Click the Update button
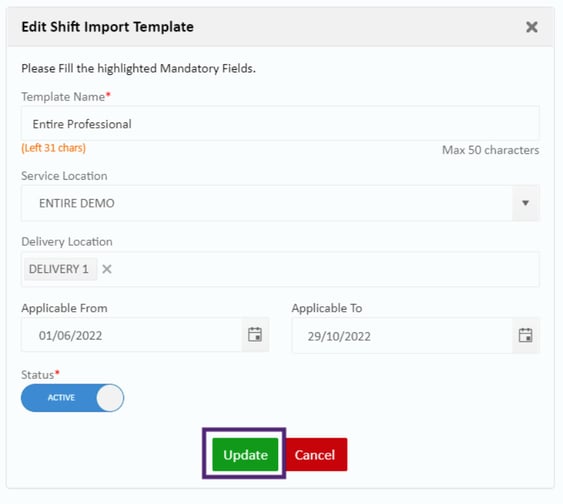This screenshot has height=504, width=563. [245, 454]
